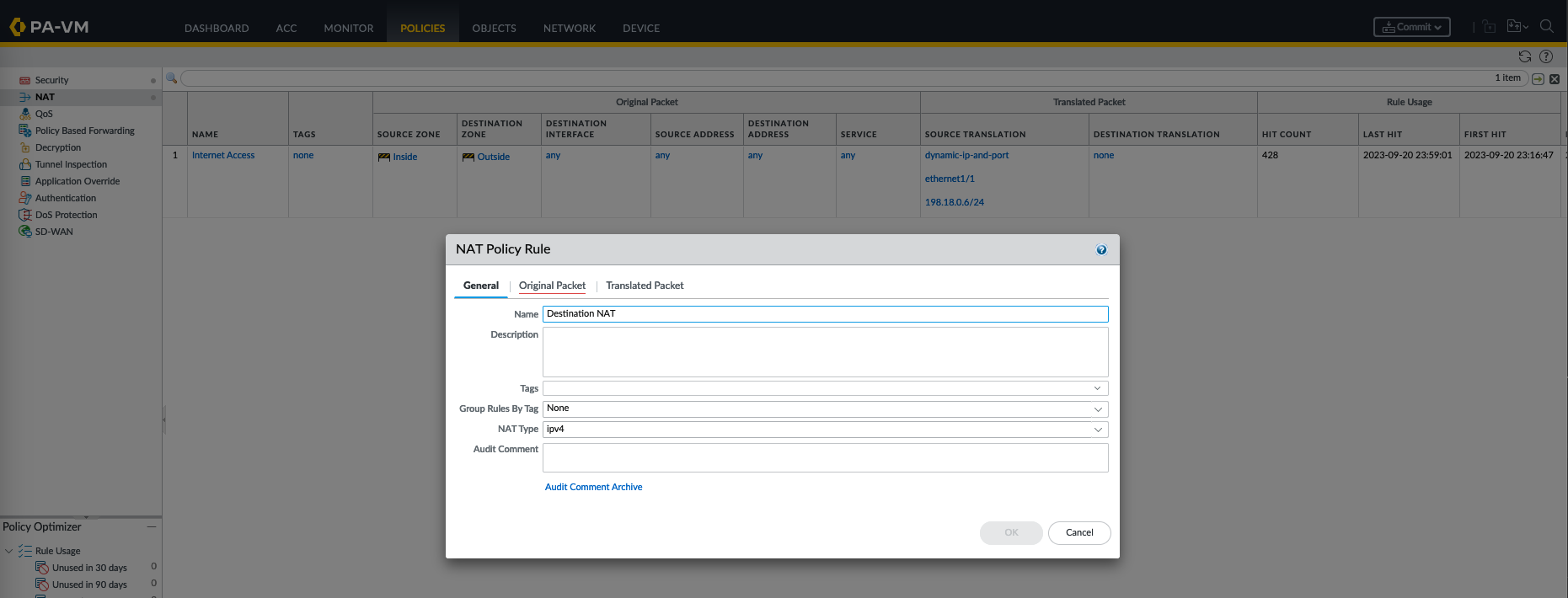
Task: Select Decryption in the policies sidebar
Action: (58, 147)
